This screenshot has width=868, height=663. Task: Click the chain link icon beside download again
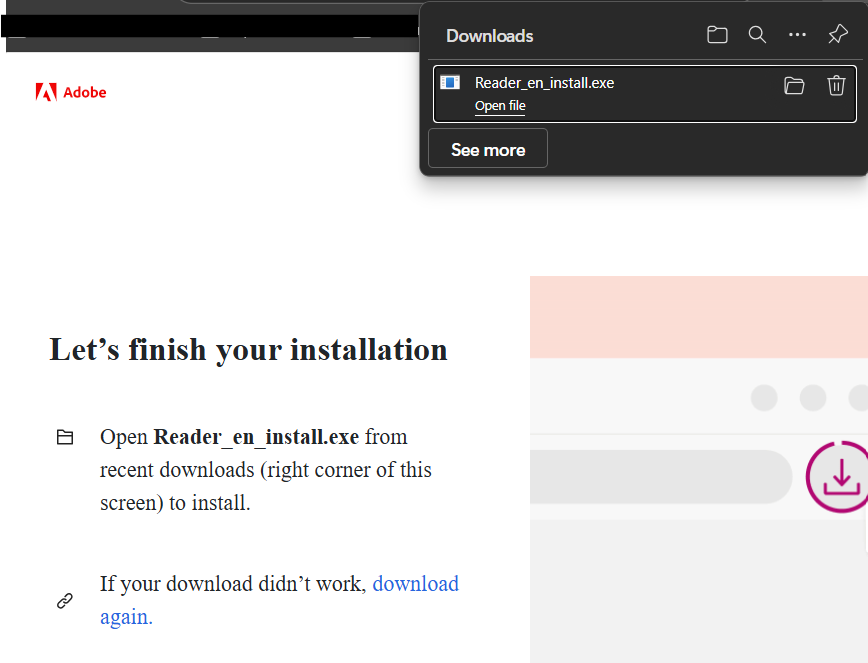click(65, 600)
